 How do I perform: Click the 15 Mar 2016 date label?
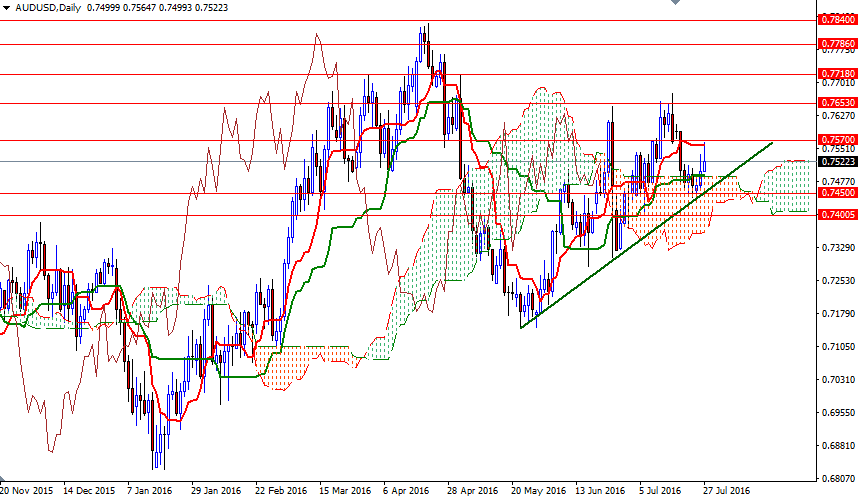pos(345,490)
